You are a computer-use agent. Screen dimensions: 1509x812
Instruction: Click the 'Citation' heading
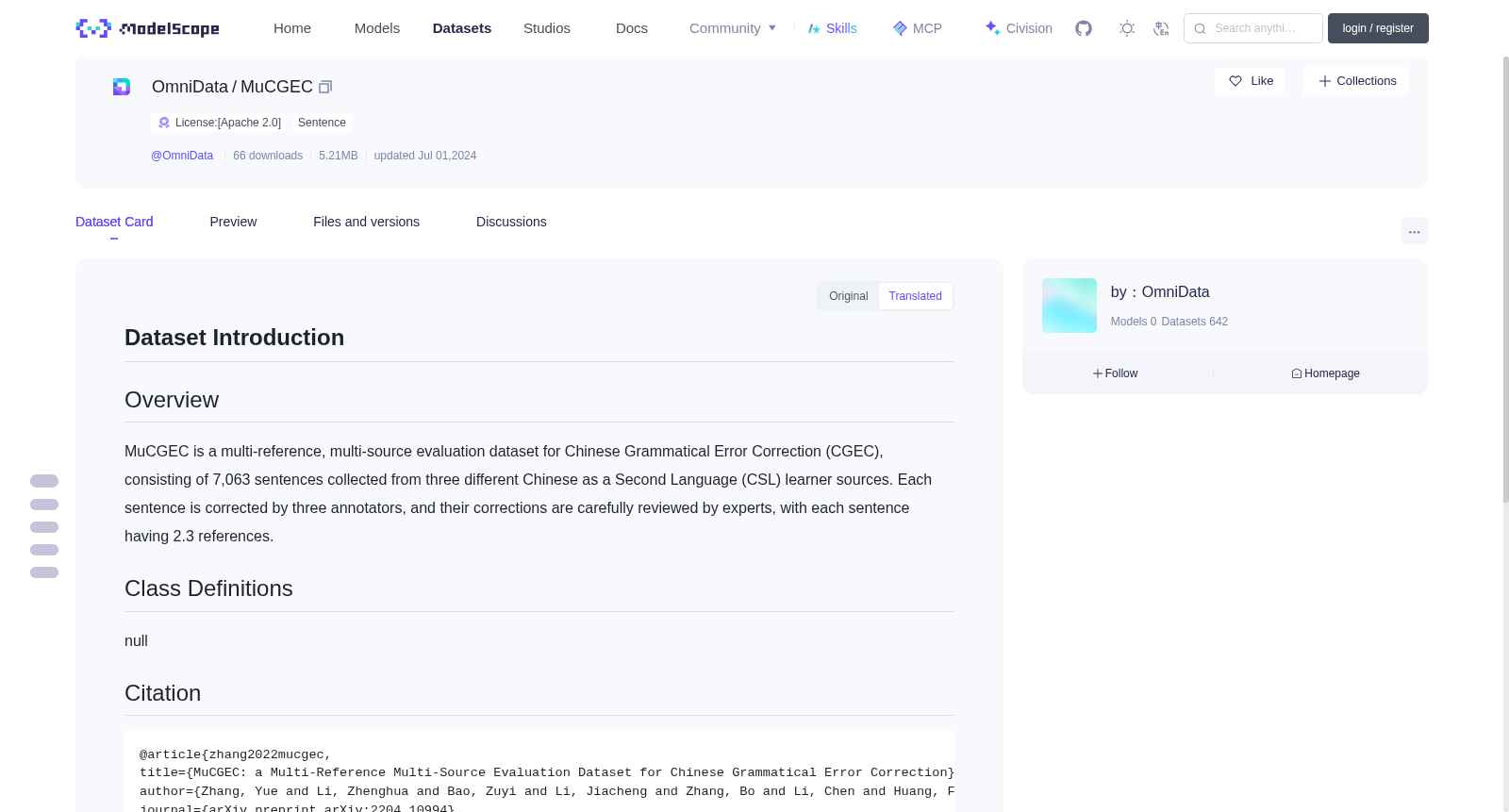pos(162,693)
